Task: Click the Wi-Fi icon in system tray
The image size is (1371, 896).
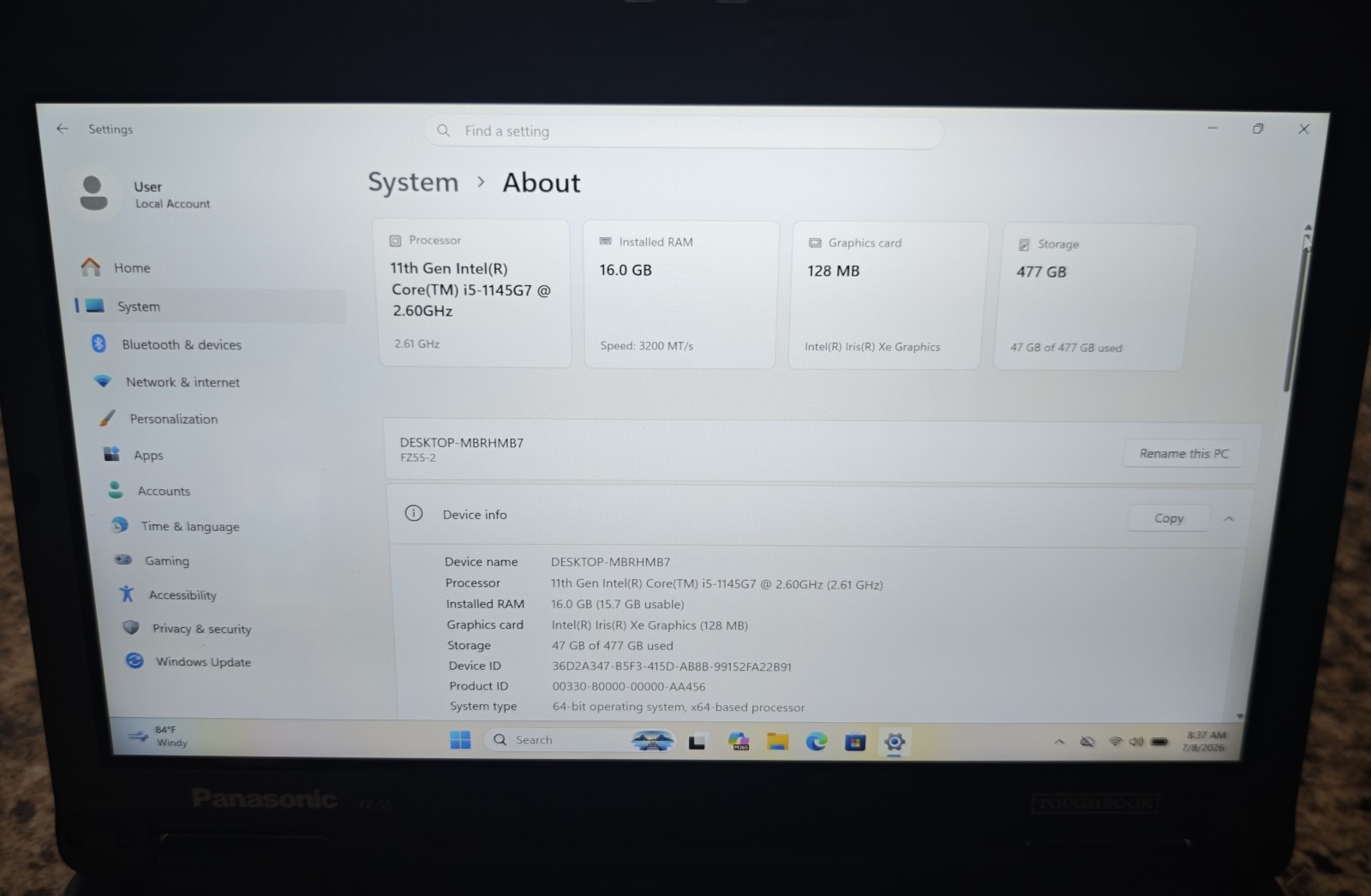Action: click(x=1115, y=742)
